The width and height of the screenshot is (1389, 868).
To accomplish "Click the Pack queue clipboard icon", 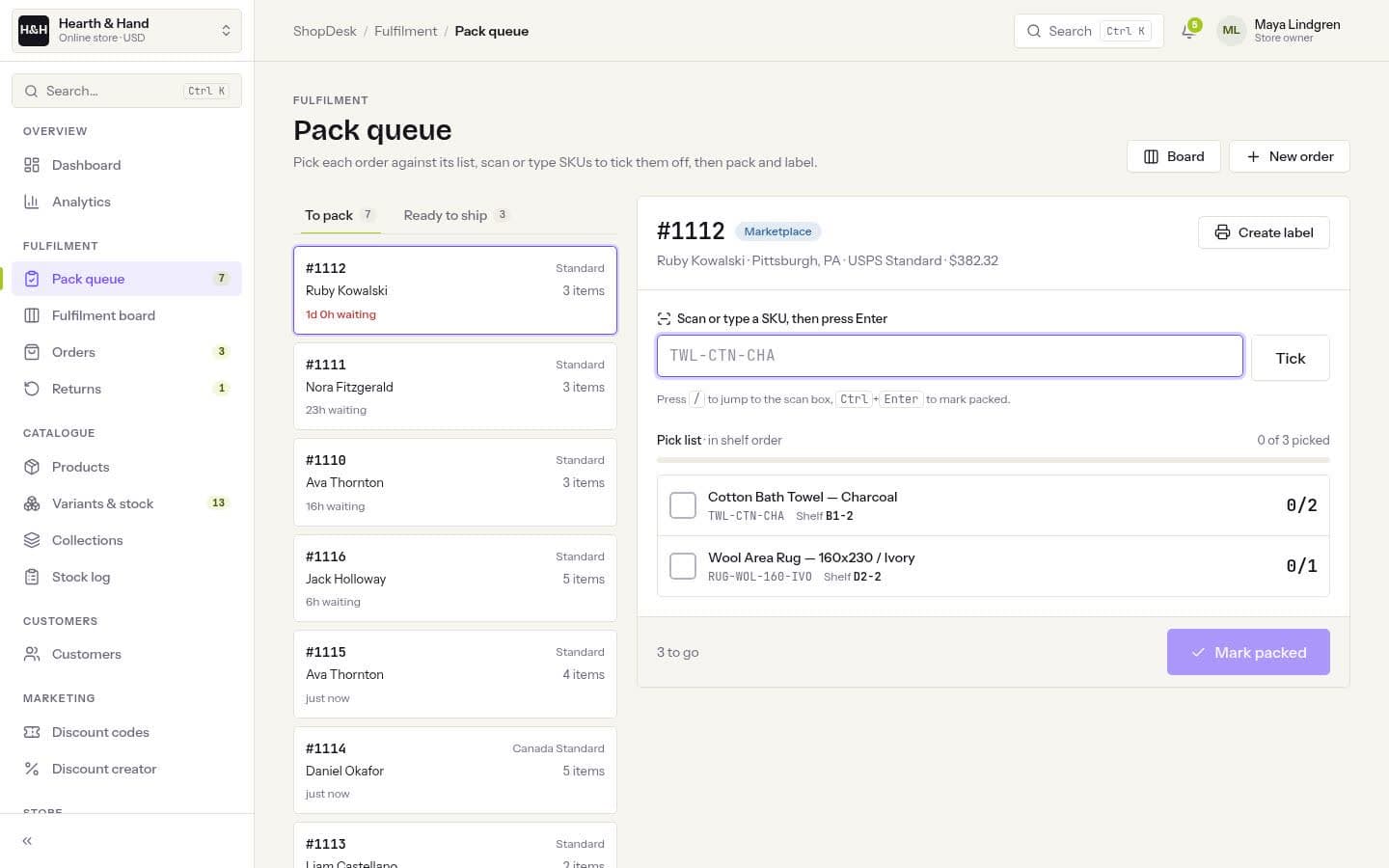I will click(x=32, y=279).
